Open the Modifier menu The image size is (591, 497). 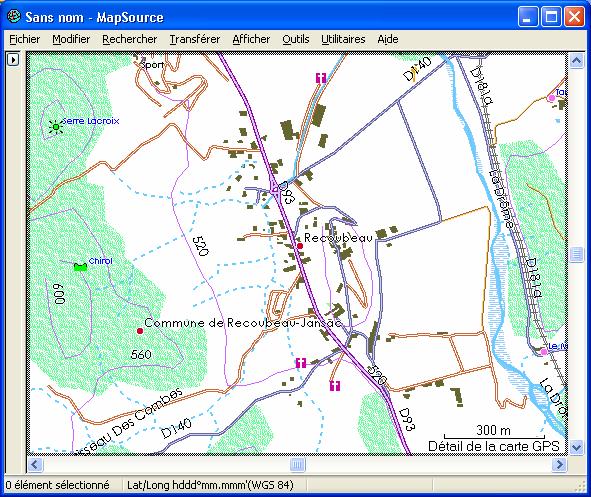tap(71, 39)
